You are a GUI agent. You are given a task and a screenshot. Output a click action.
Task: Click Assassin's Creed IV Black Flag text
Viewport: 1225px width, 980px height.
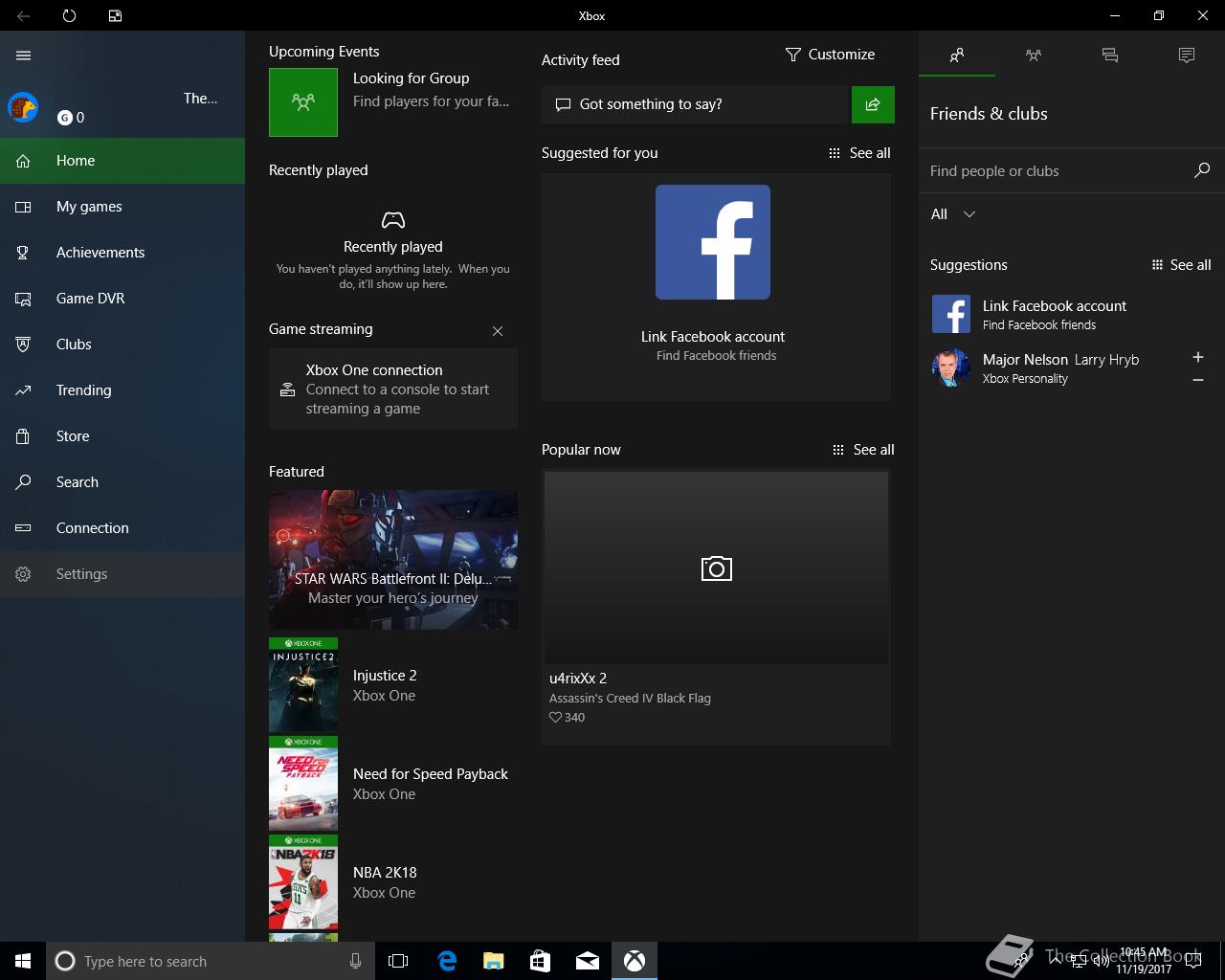point(630,699)
